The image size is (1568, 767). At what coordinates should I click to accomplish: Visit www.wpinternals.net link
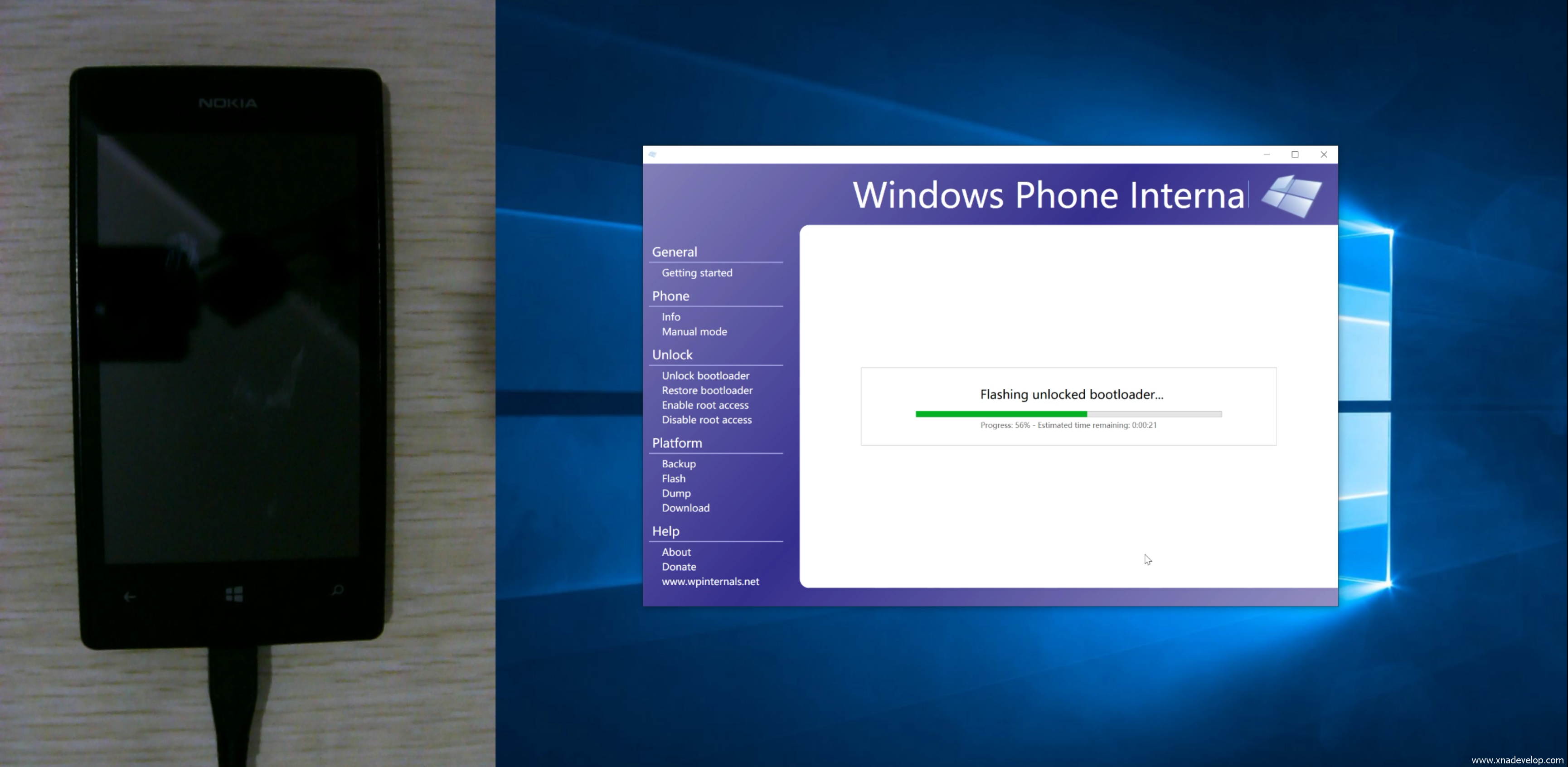710,581
